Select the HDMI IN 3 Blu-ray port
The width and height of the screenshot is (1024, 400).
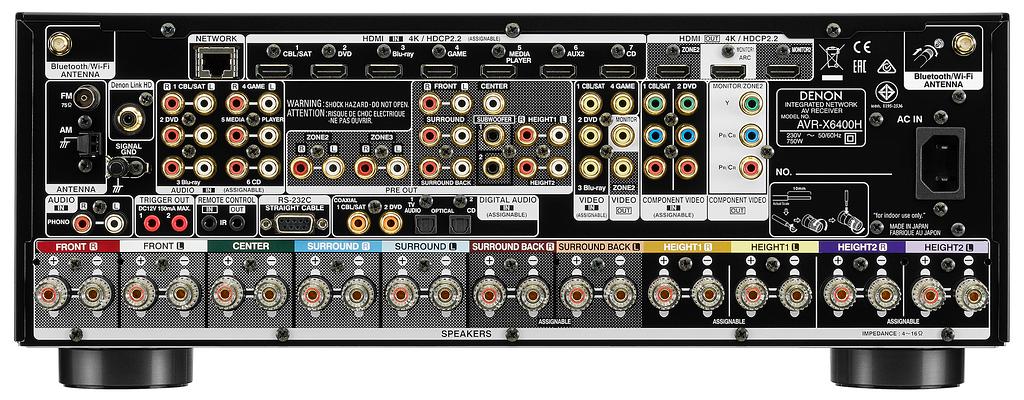[383, 71]
